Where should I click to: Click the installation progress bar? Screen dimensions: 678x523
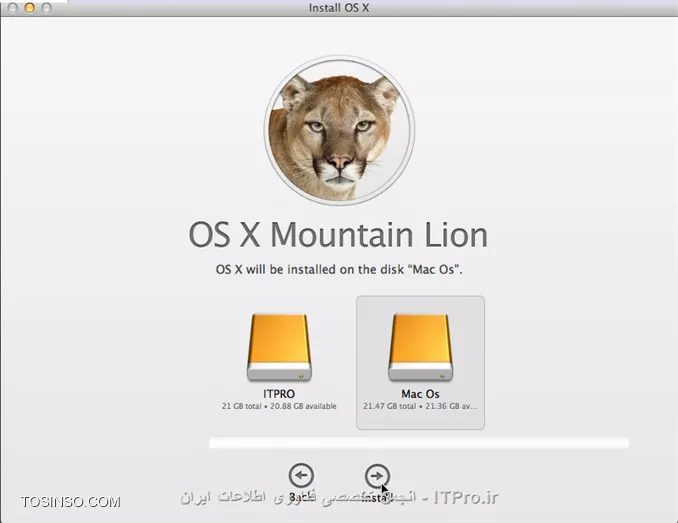tap(419, 443)
